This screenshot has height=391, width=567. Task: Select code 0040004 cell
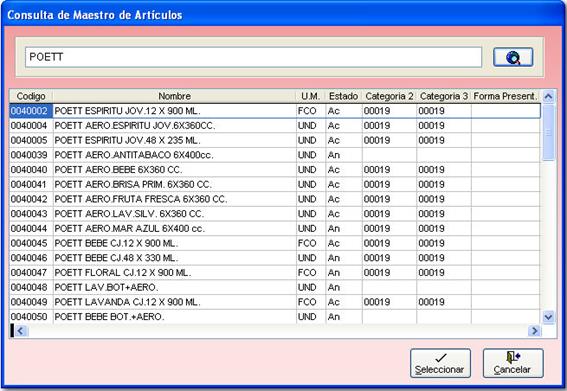[x=31, y=126]
